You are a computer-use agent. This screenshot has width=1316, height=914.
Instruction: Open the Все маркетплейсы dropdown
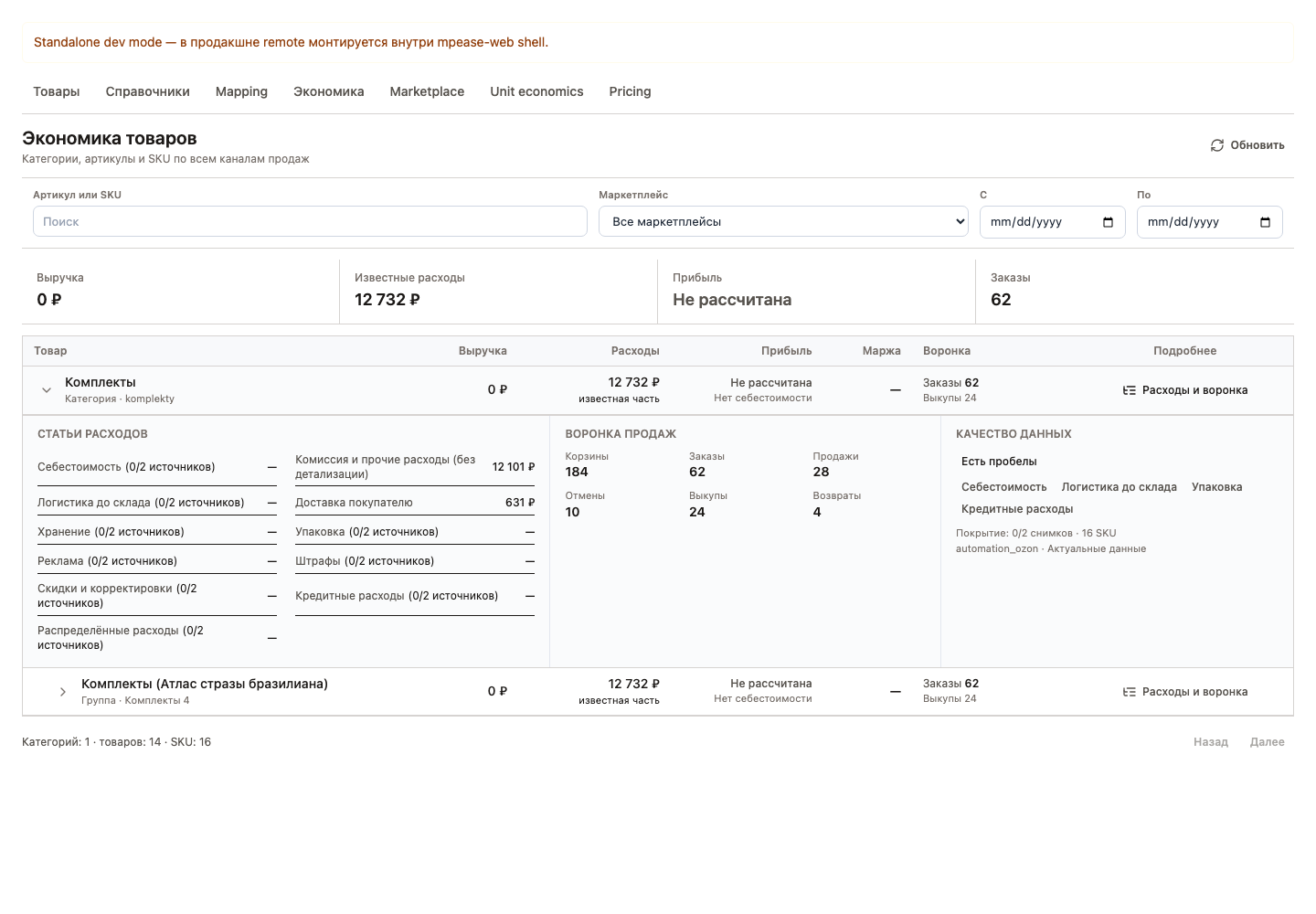(x=783, y=221)
